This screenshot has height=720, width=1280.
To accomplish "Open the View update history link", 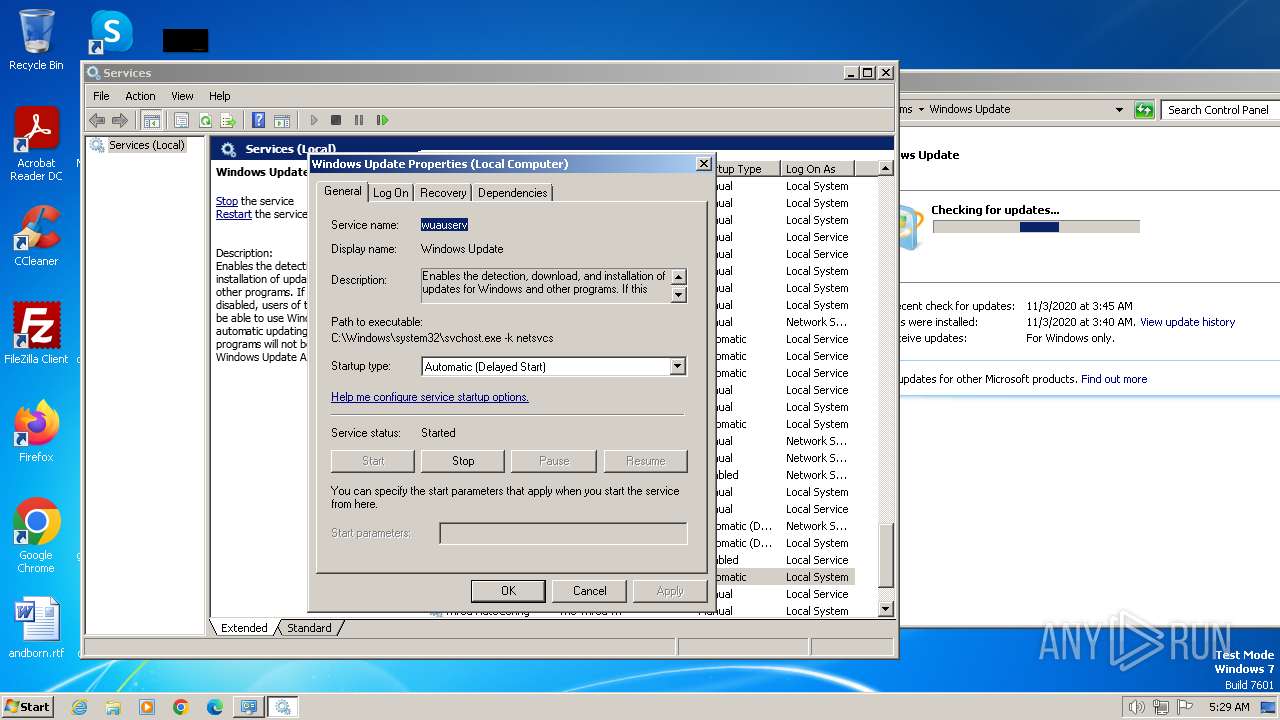I will point(1187,322).
